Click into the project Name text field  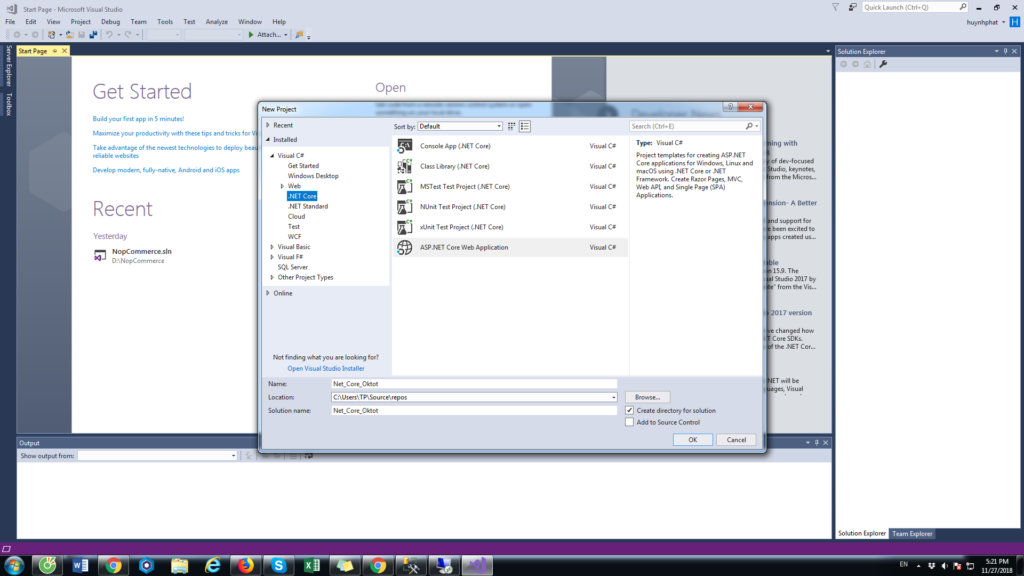click(x=473, y=383)
